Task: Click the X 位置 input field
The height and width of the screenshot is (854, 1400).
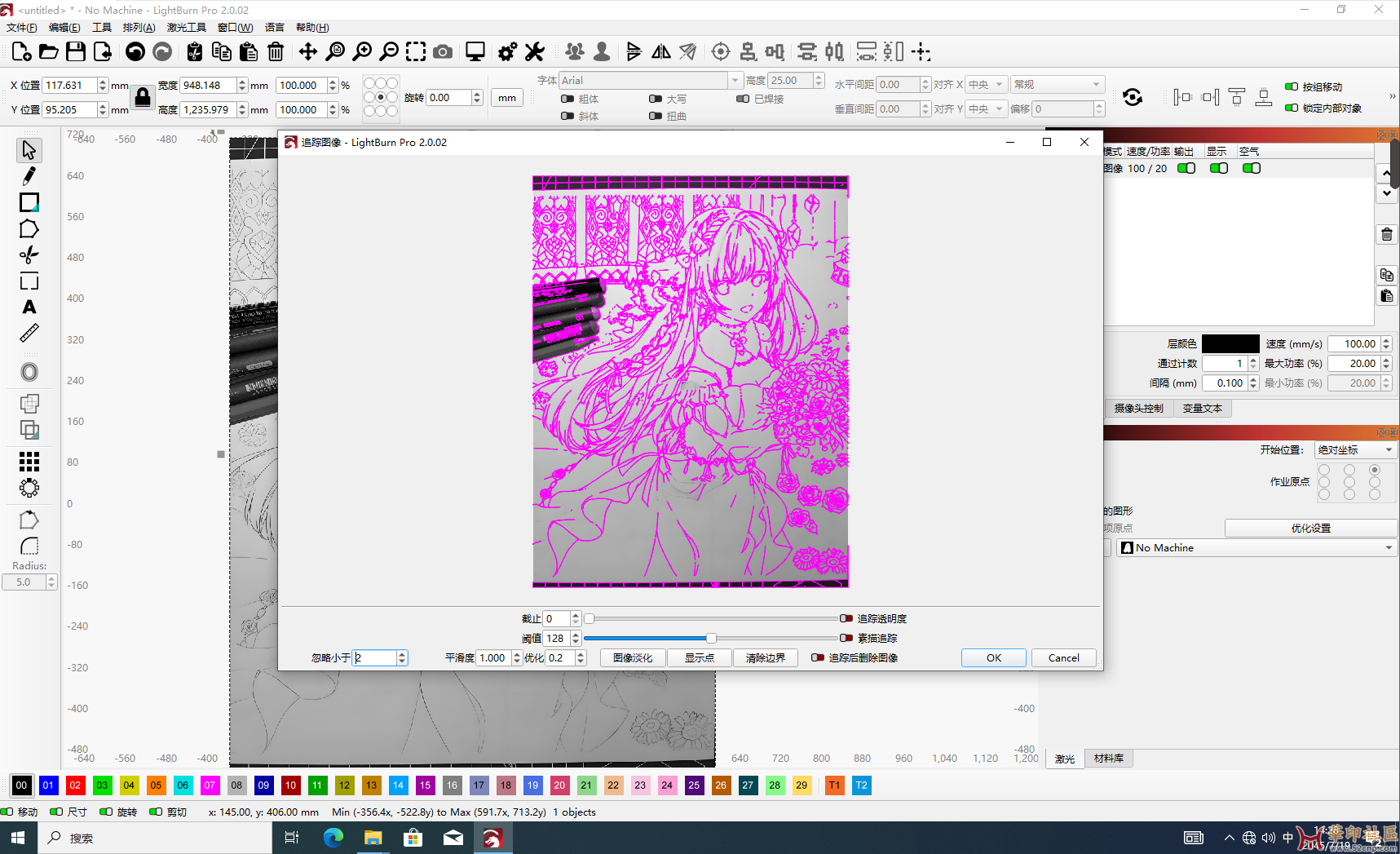Action: tap(70, 85)
